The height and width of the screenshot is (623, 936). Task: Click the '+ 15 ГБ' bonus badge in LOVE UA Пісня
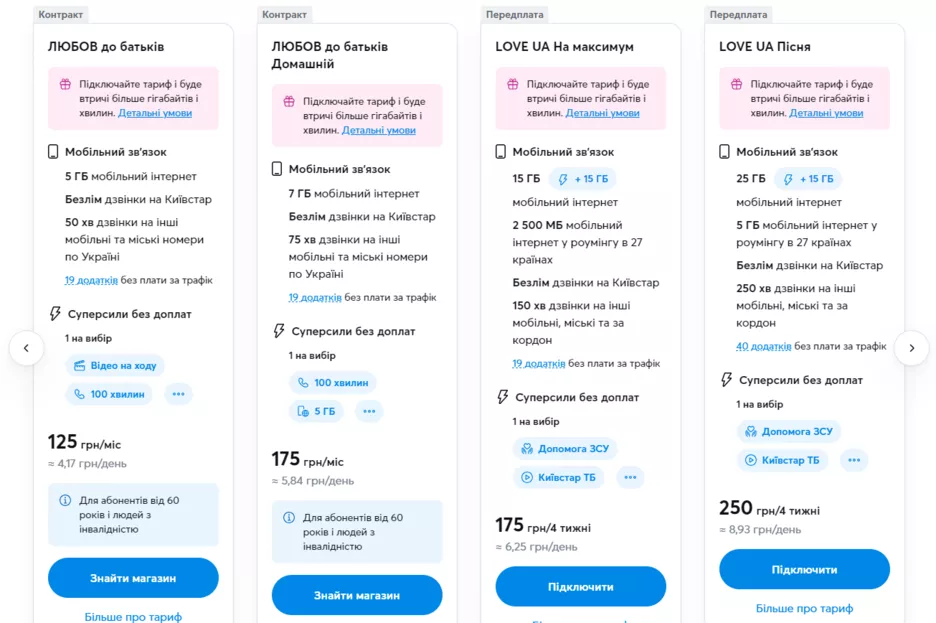[806, 179]
